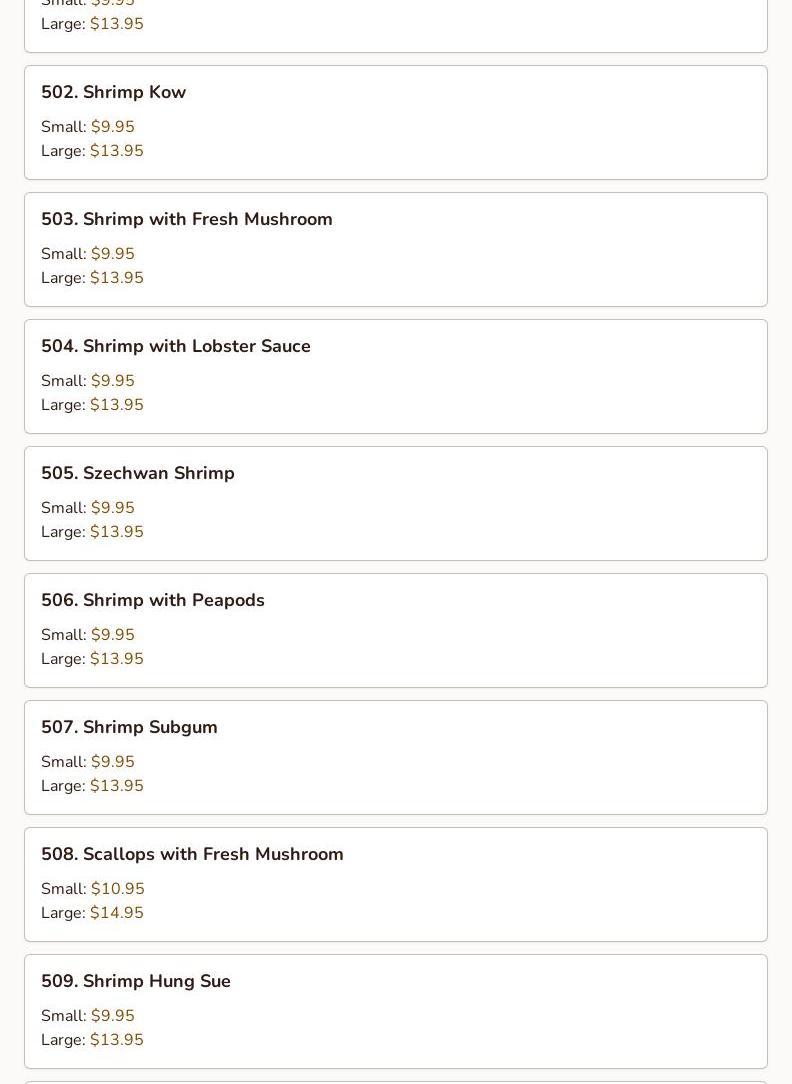Click the $14.95 Large scallops price
The height and width of the screenshot is (1084, 792).
click(116, 913)
